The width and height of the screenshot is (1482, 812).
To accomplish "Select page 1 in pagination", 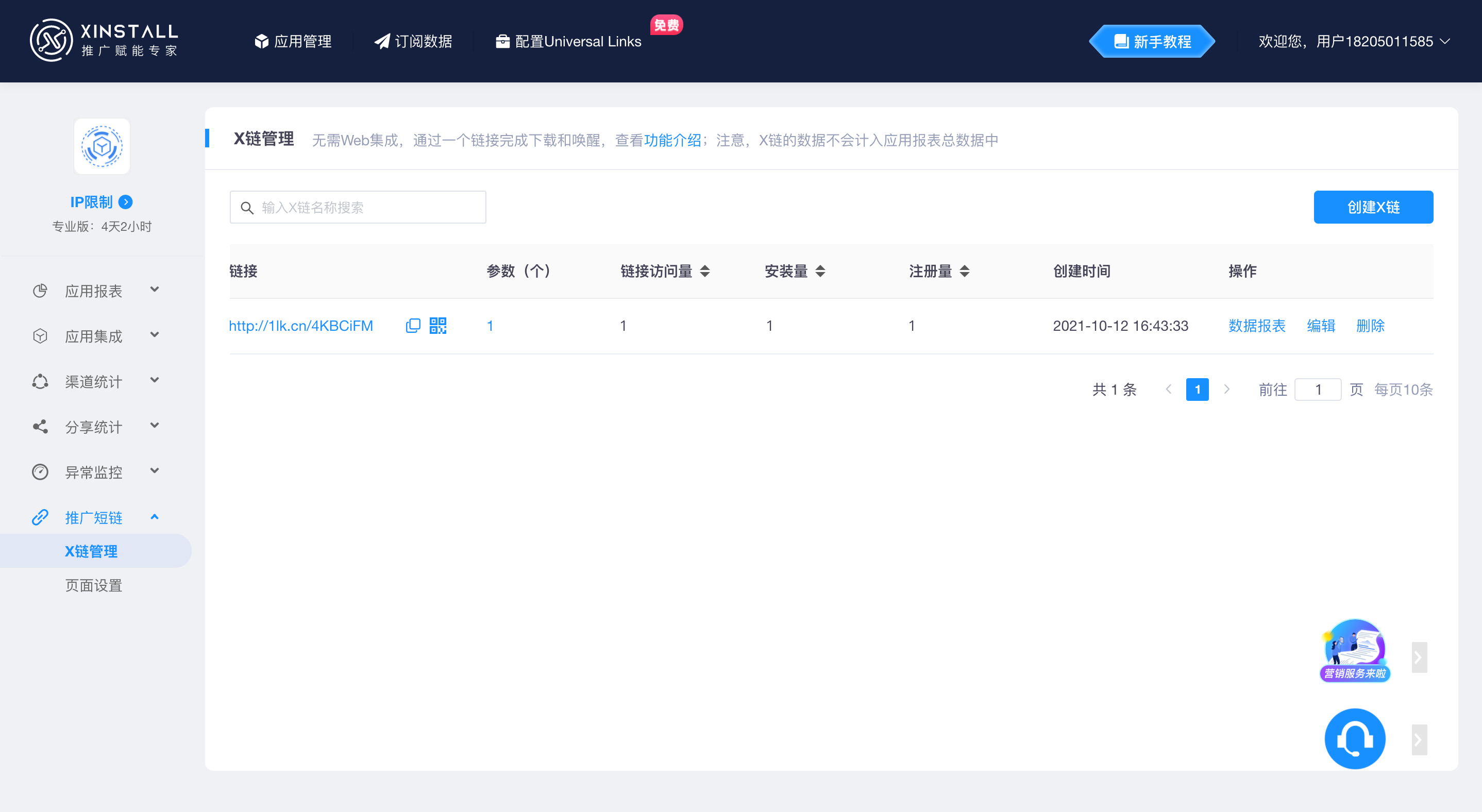I will 1197,390.
